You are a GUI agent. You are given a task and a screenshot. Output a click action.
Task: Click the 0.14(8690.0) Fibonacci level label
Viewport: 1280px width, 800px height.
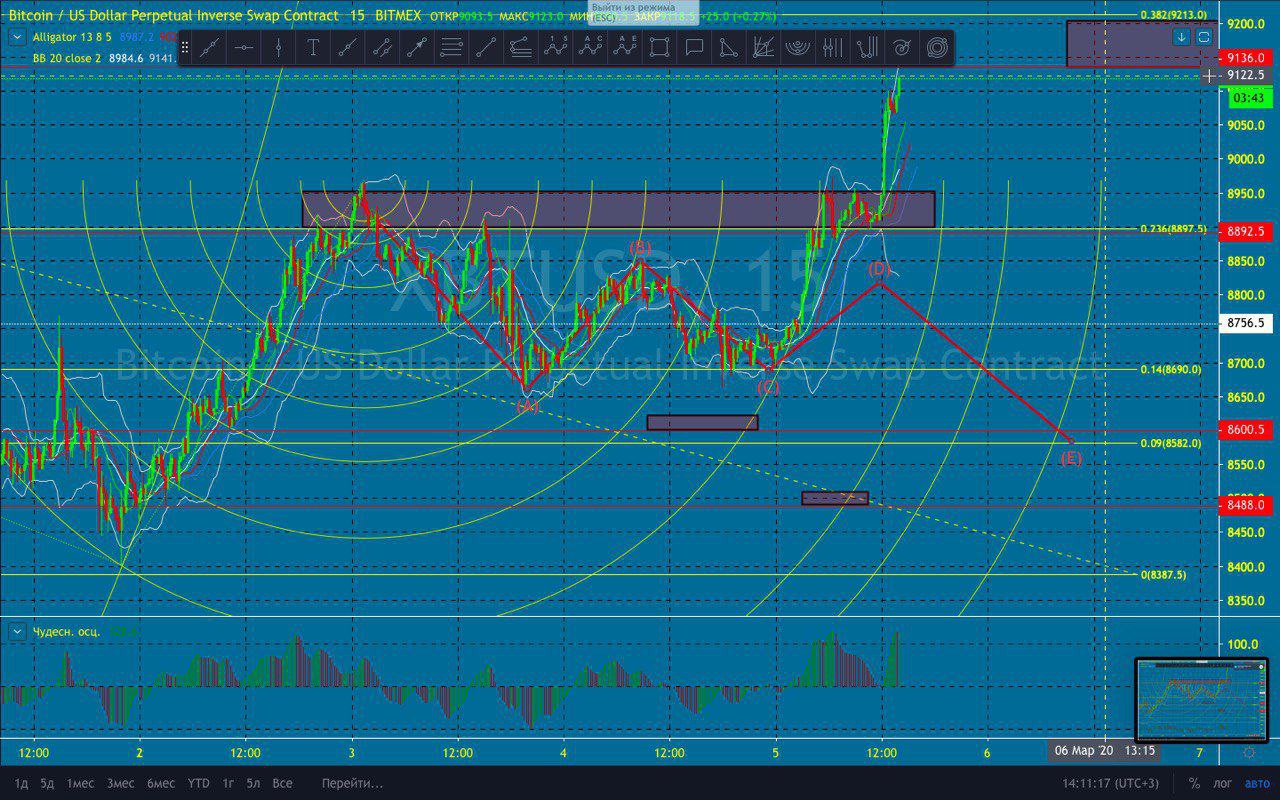(x=1170, y=369)
